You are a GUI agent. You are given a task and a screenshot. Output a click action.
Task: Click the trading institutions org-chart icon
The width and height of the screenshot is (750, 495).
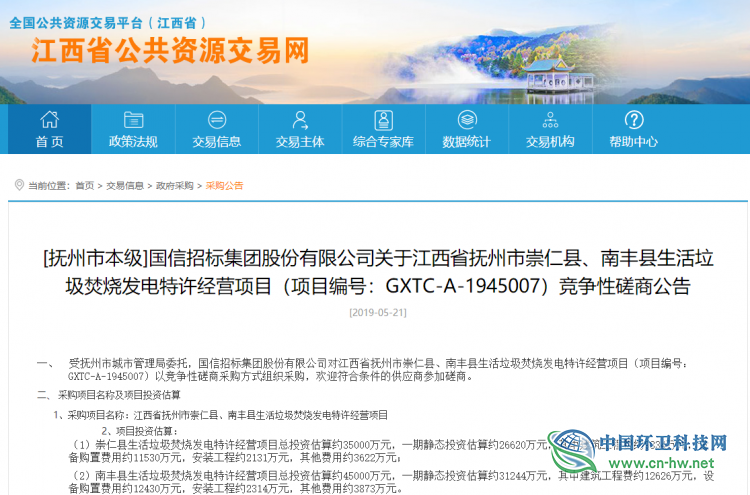click(550, 120)
